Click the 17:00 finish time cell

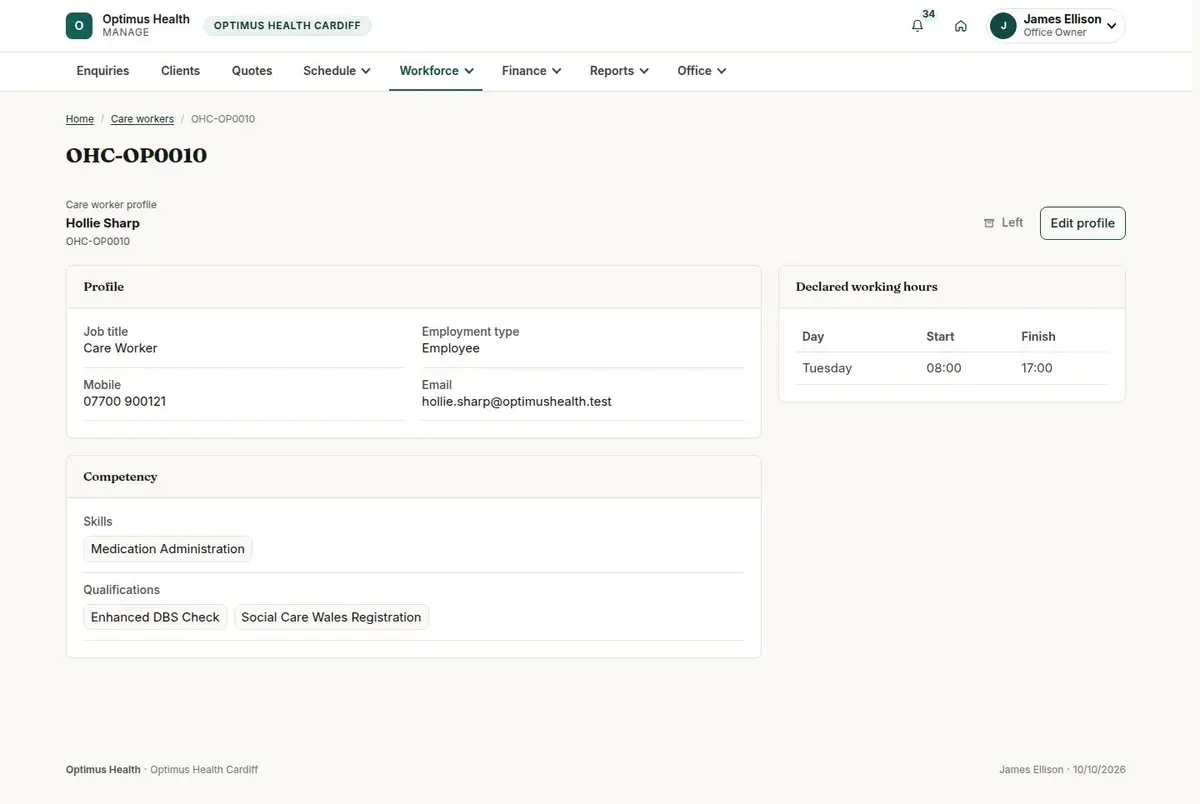1037,368
